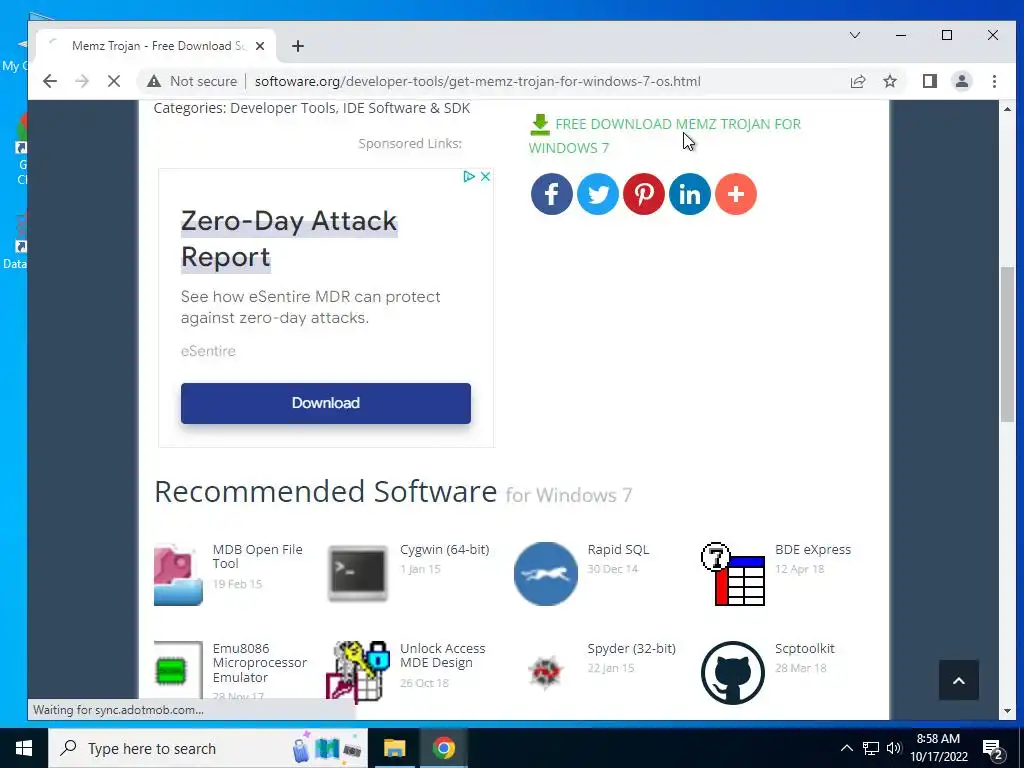This screenshot has width=1024, height=768.
Task: Bookmark this page with star icon
Action: 889,81
